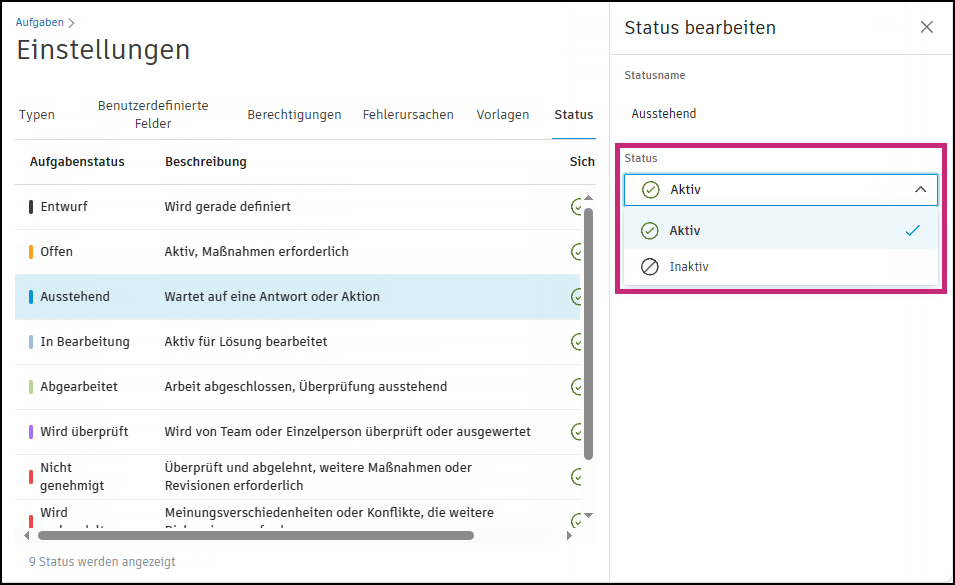The image size is (955, 585).
Task: Navigate back via Aufgaben breadcrumb link
Action: pos(40,22)
